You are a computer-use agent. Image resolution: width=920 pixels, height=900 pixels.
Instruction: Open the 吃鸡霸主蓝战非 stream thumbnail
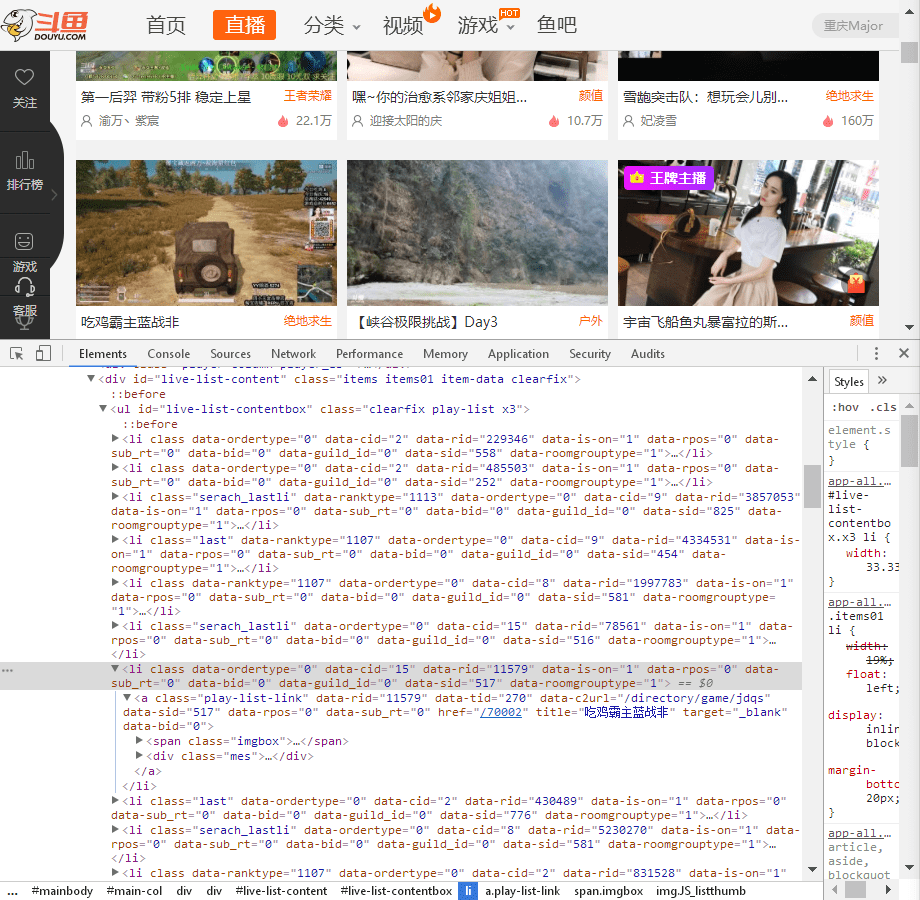pos(207,233)
